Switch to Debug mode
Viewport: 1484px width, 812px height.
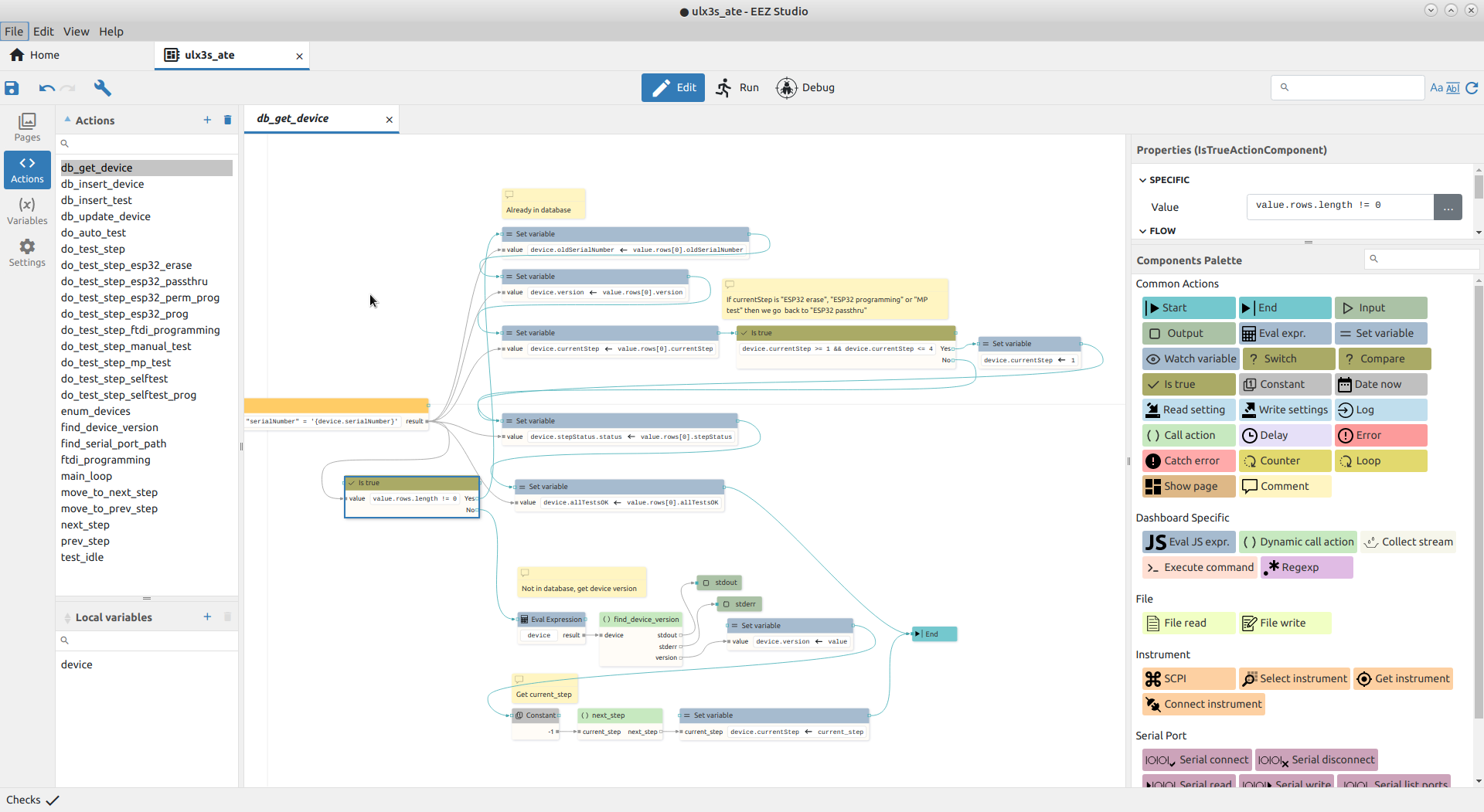805,88
